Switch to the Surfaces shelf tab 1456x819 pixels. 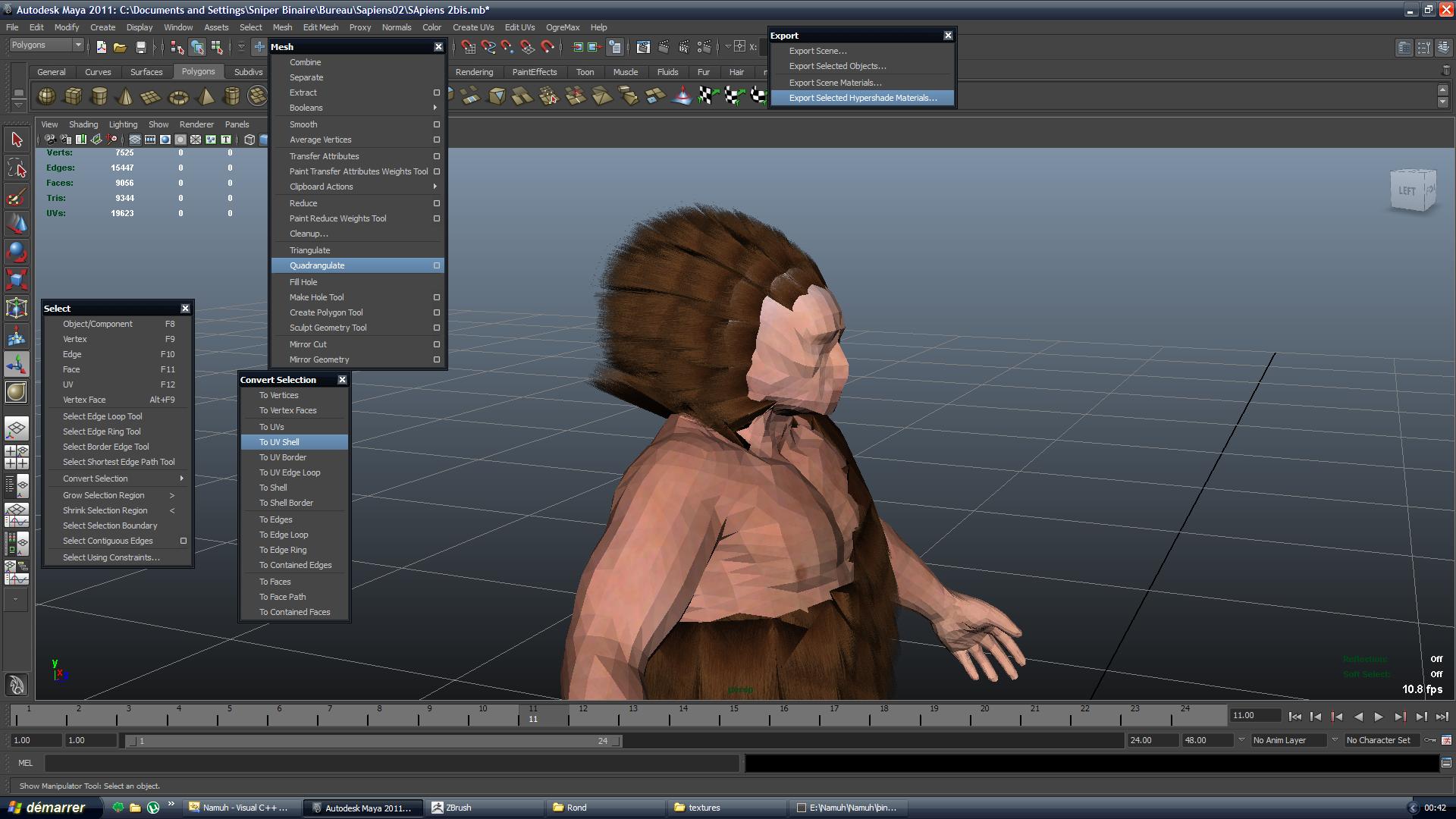(146, 72)
